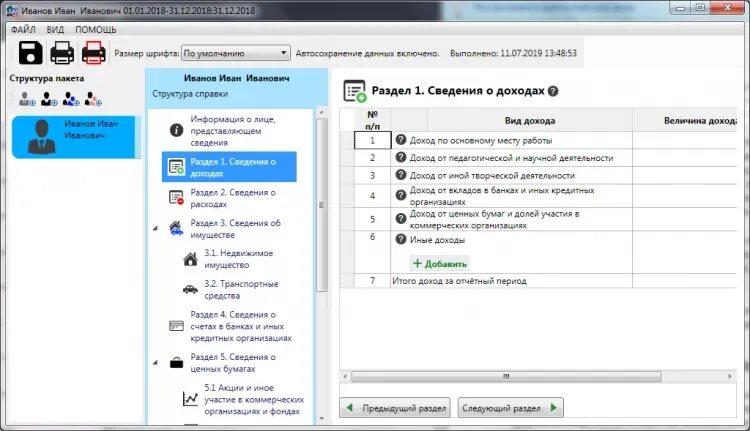Click help icon for педагогической и научной деятельности
This screenshot has width=750, height=431.
(x=401, y=157)
